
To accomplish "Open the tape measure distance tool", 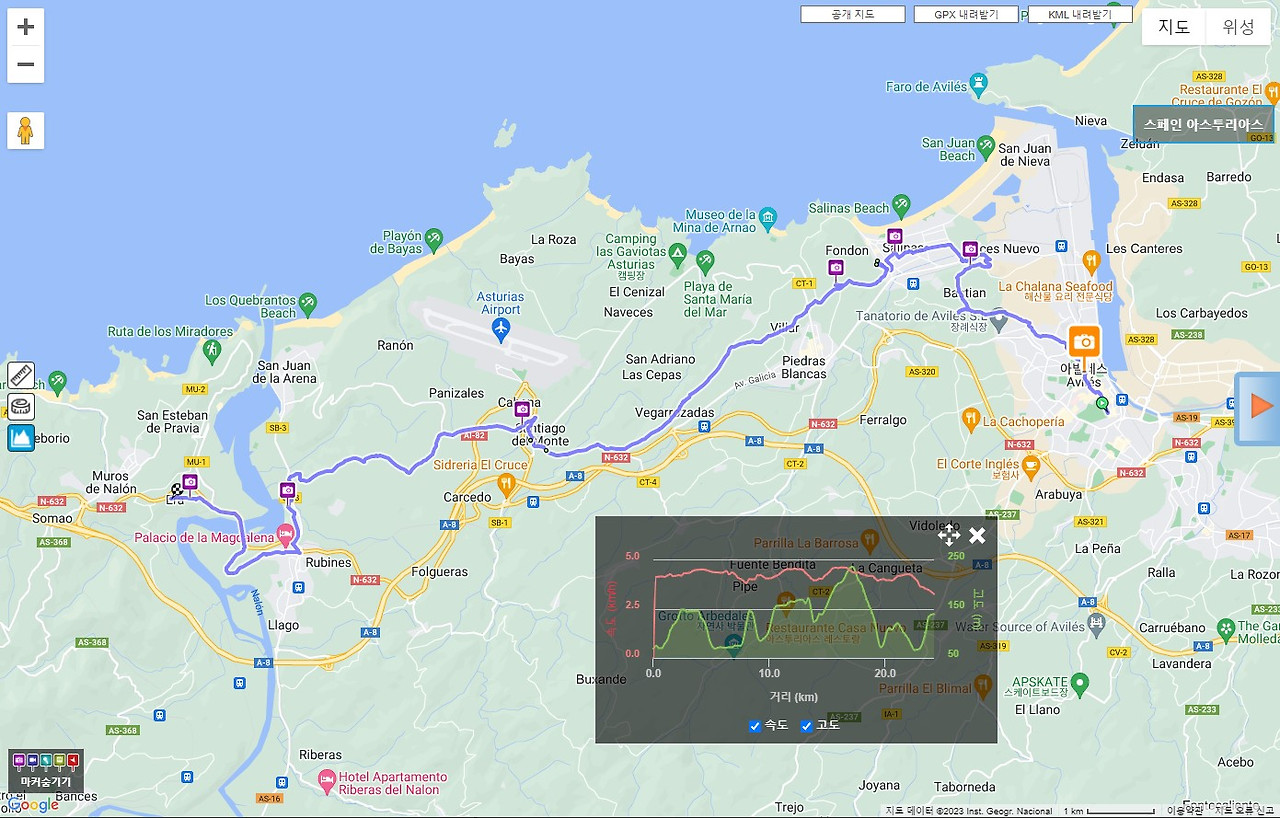I will coord(21,406).
